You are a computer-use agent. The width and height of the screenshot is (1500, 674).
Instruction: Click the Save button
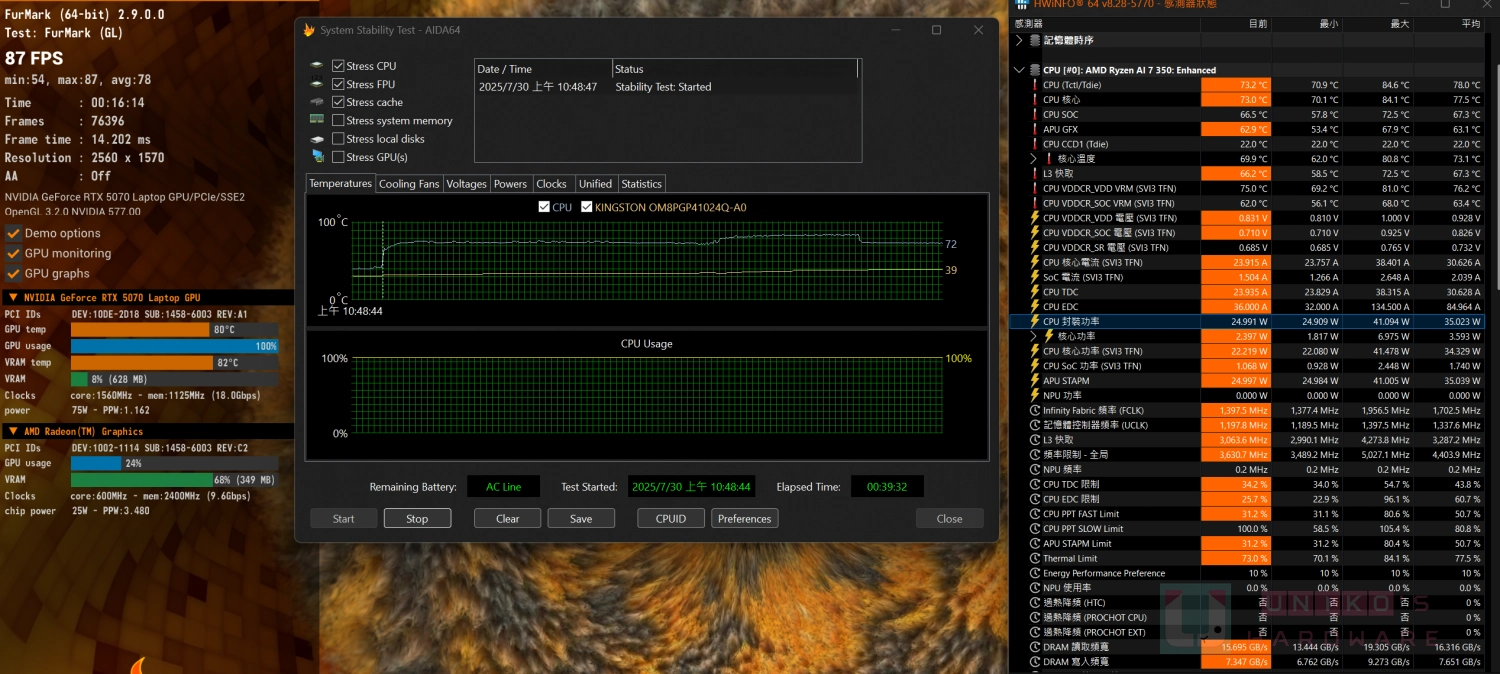pos(581,518)
